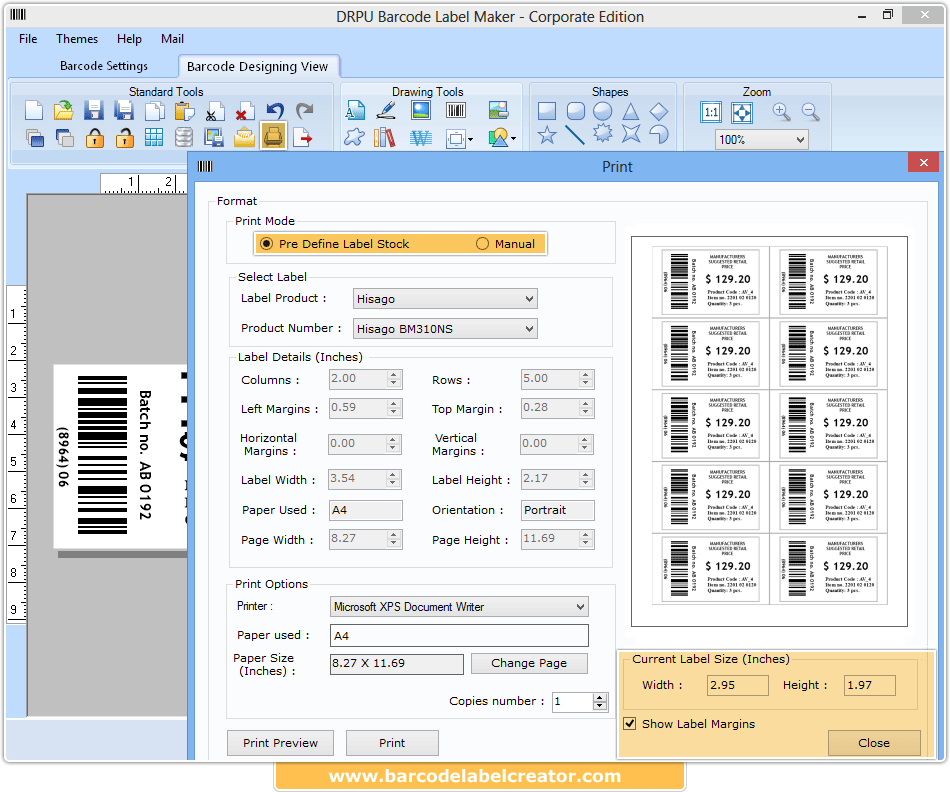Select the Star shape

(x=546, y=135)
